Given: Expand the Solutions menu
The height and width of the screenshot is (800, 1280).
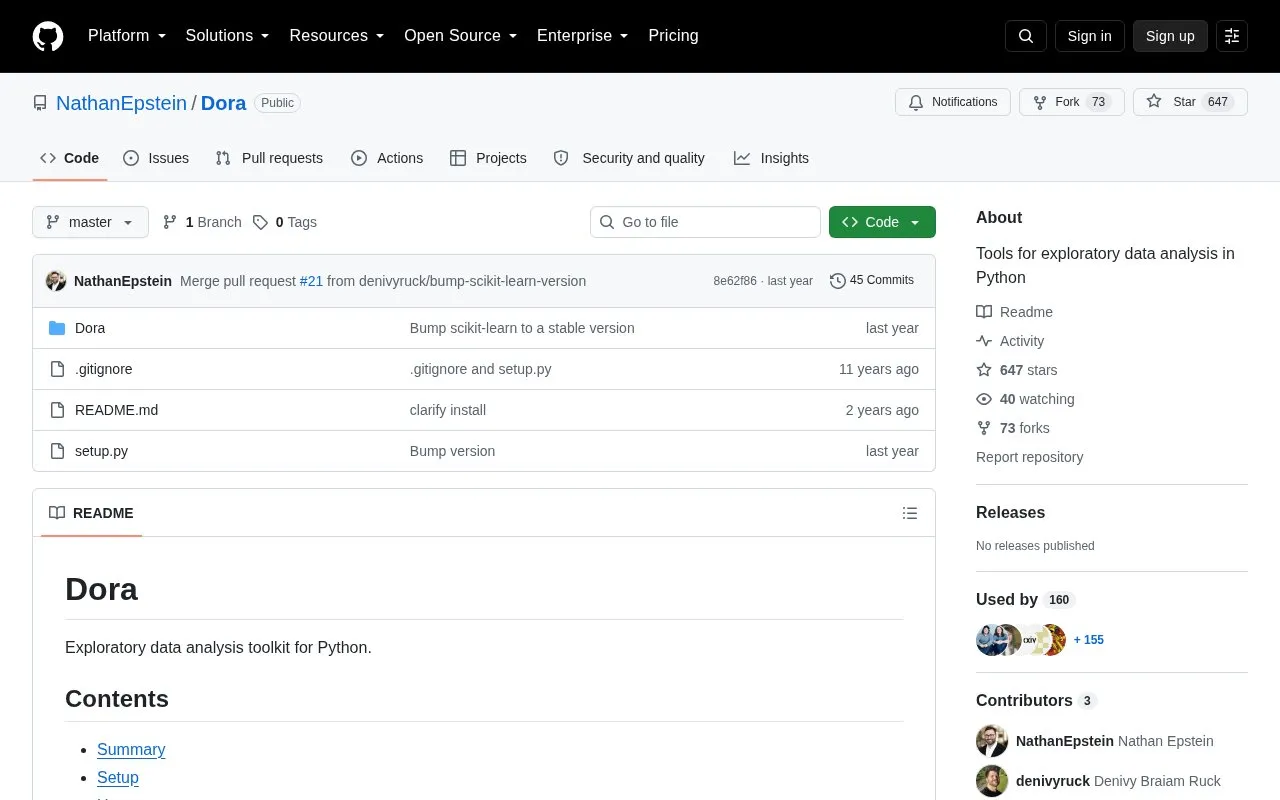Looking at the screenshot, I should [x=227, y=36].
